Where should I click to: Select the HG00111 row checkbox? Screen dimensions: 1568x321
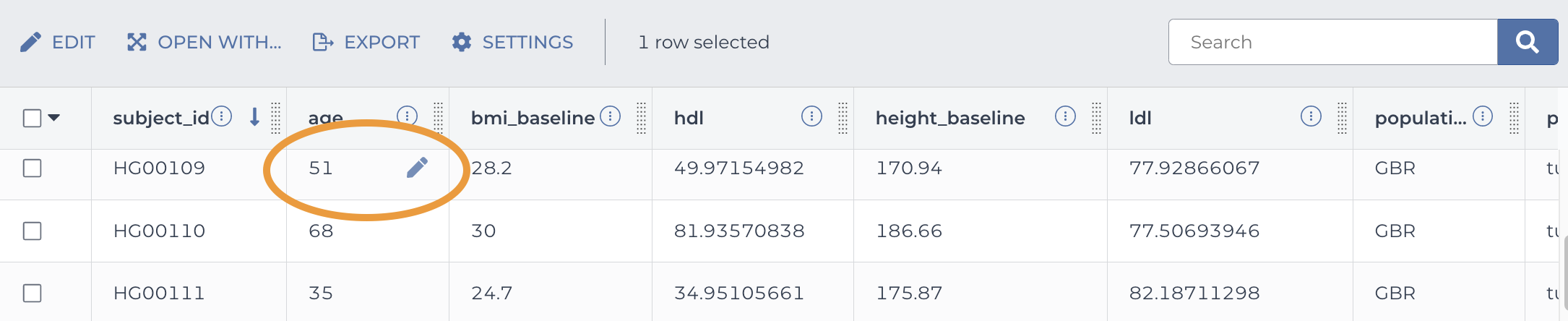click(x=33, y=293)
